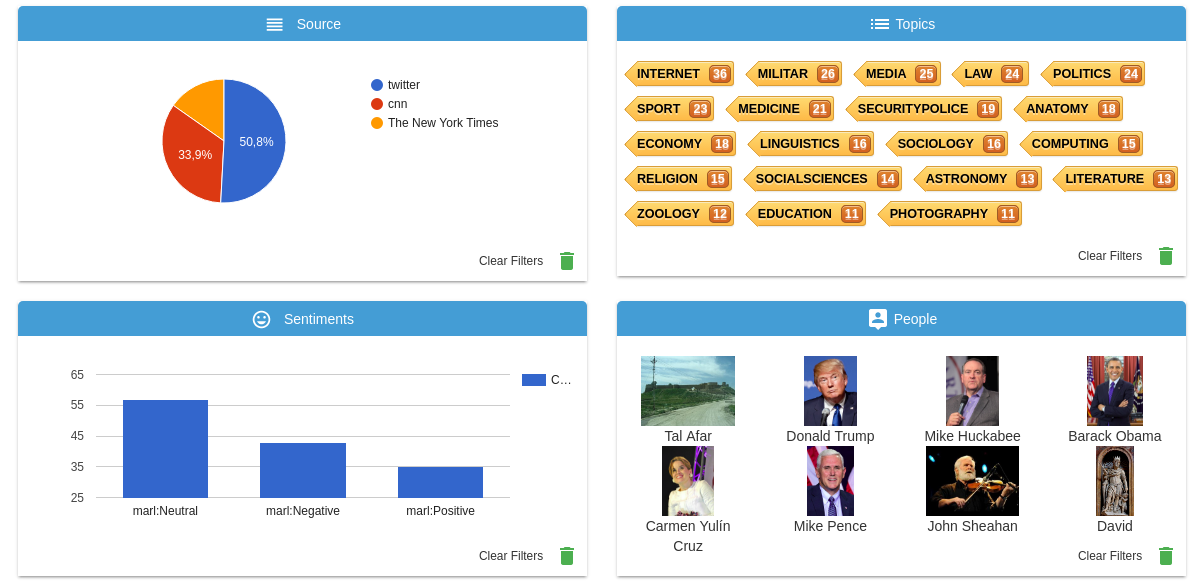Toggle The New York Times legend entry
The width and height of the screenshot is (1197, 587).
[x=434, y=123]
